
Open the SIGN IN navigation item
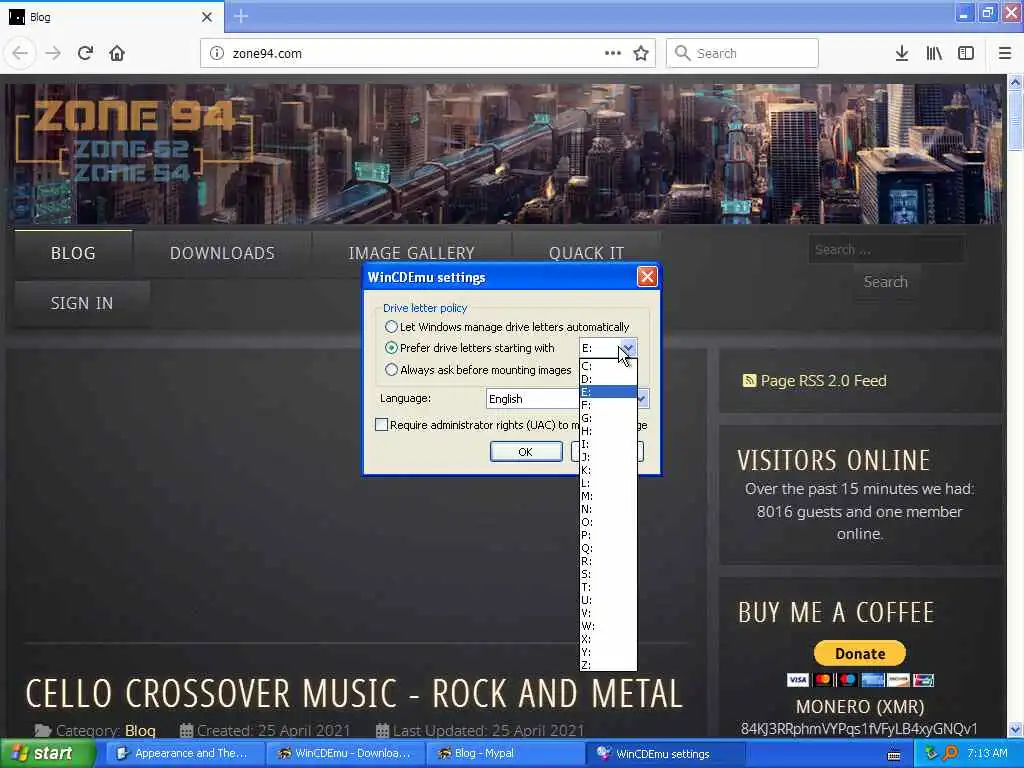pyautogui.click(x=82, y=303)
